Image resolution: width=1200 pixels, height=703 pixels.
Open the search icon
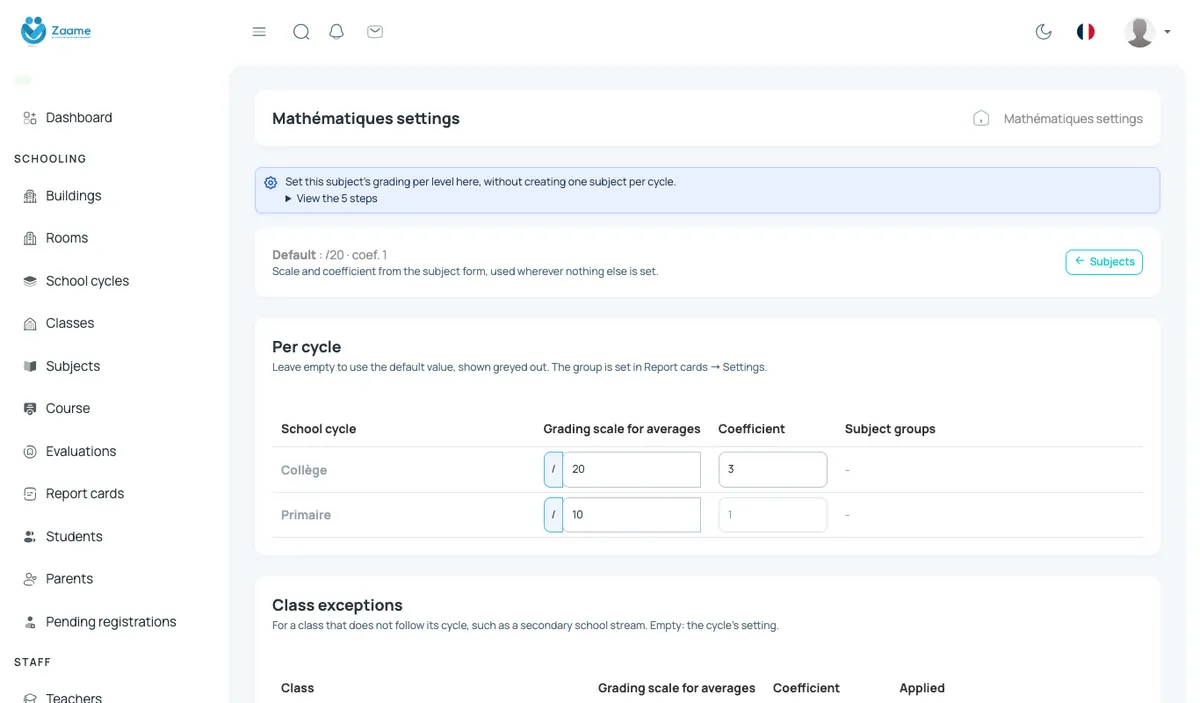(301, 32)
